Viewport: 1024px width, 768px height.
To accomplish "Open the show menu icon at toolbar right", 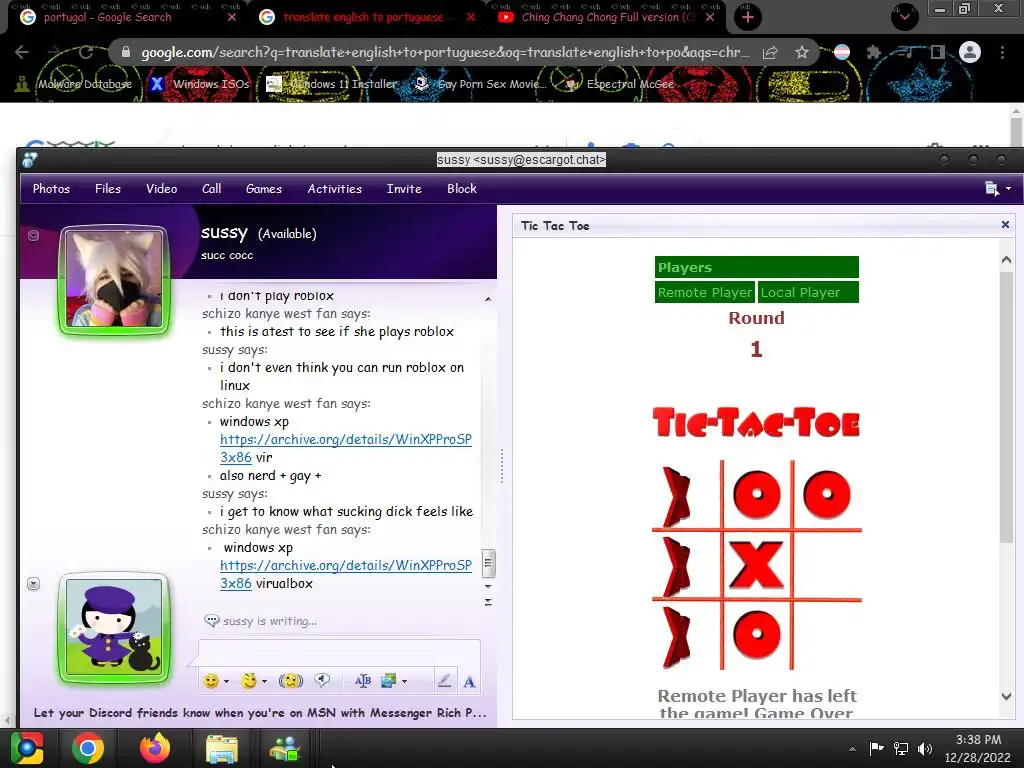I will (992, 189).
